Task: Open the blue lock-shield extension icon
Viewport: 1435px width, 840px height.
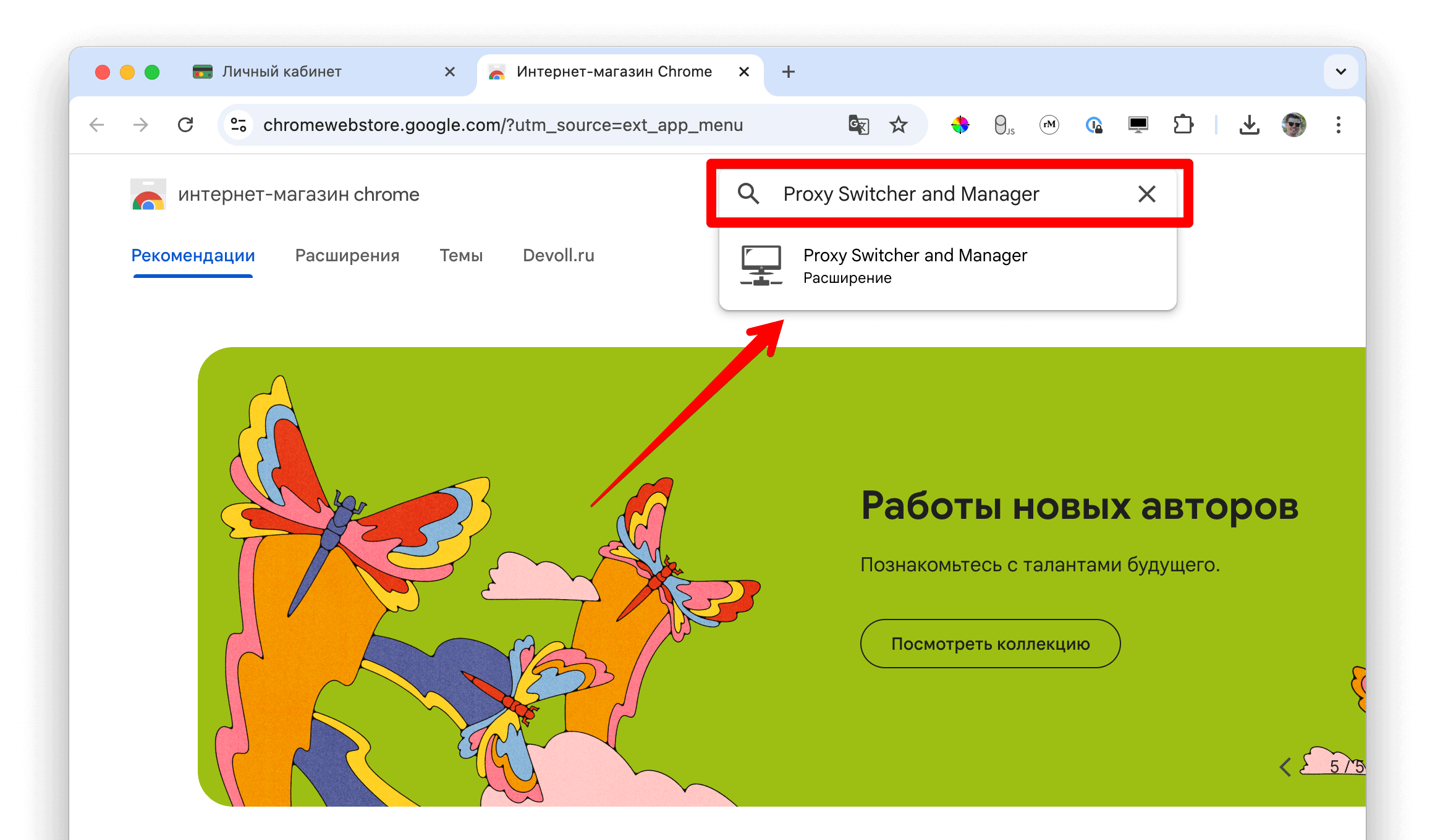Action: tap(1094, 125)
